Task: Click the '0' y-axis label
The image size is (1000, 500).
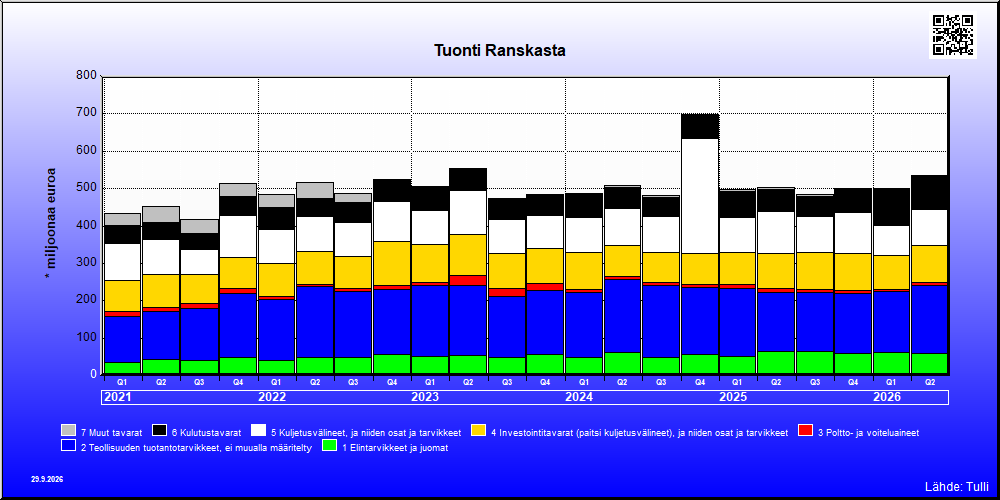Action: pyautogui.click(x=94, y=374)
